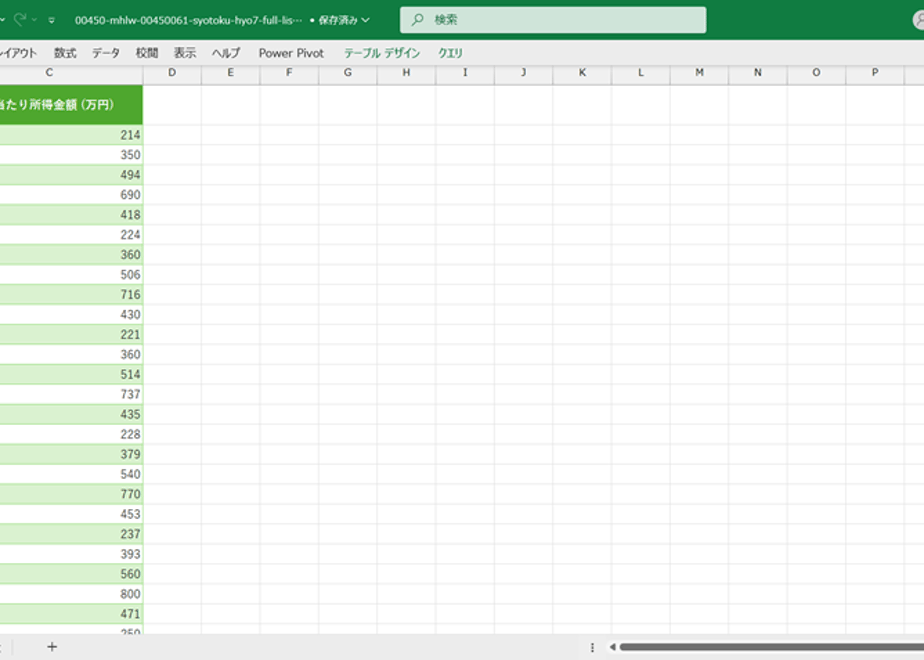Select the cell with value 221

point(71,335)
